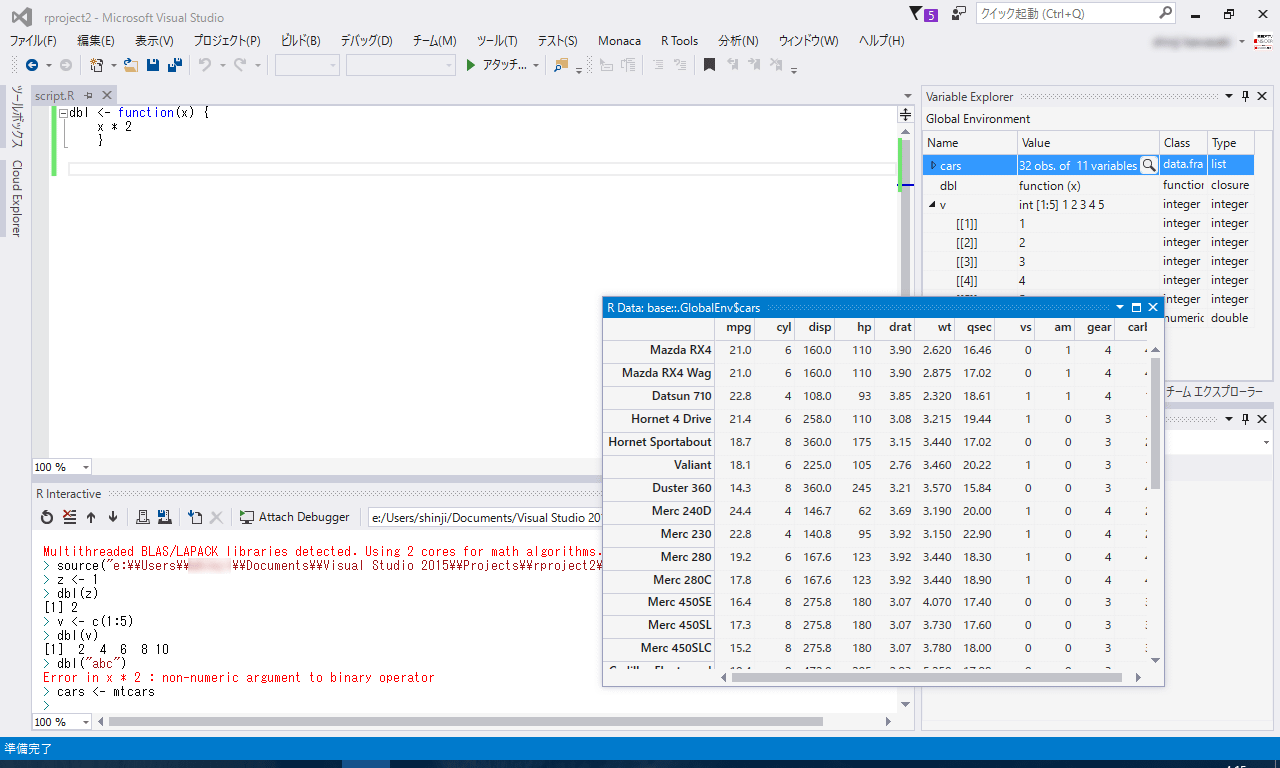The height and width of the screenshot is (768, 1280).
Task: Clear the R Interactive output window
Action: pyautogui.click(x=68, y=516)
